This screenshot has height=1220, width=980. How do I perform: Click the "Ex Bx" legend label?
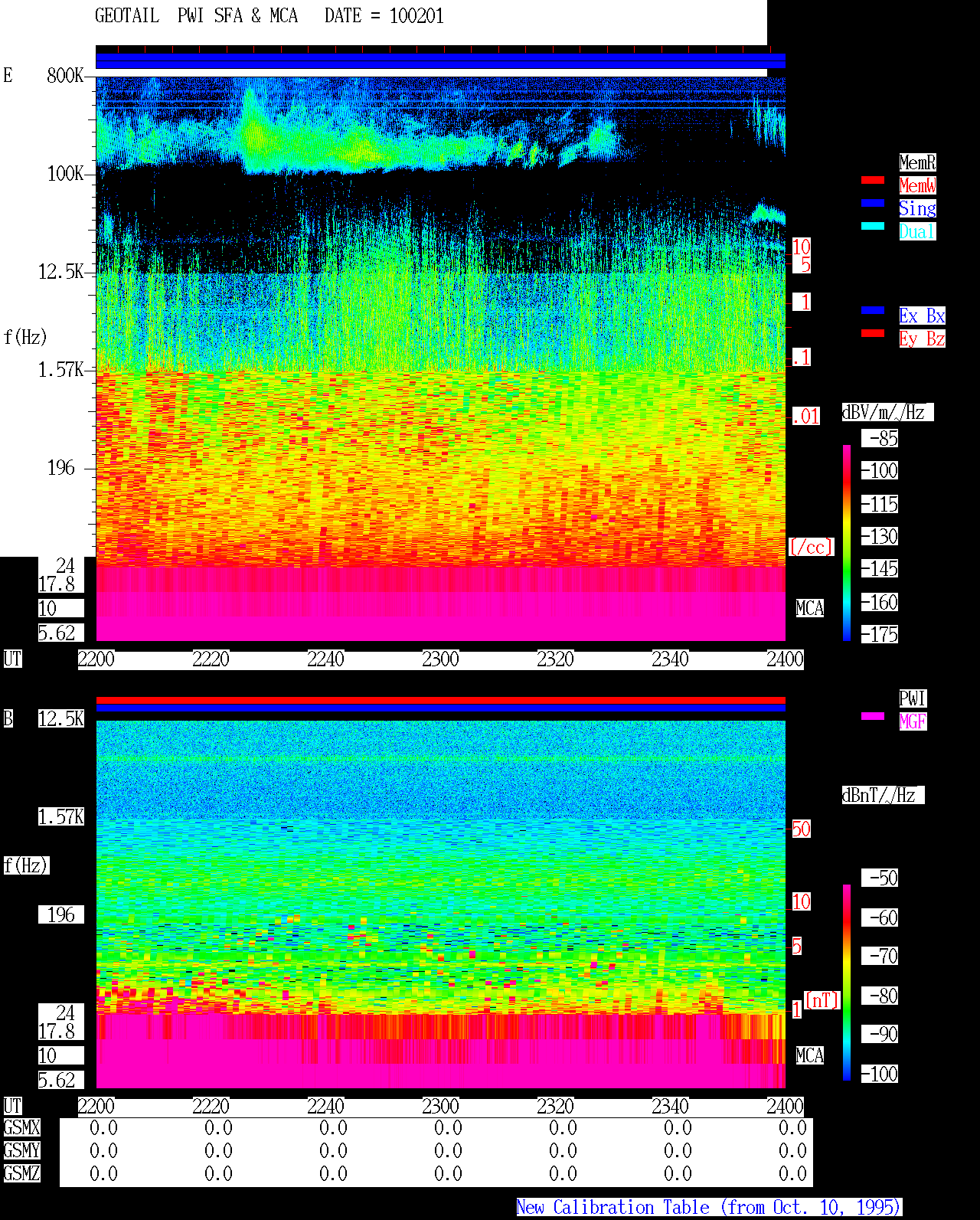coord(922,316)
